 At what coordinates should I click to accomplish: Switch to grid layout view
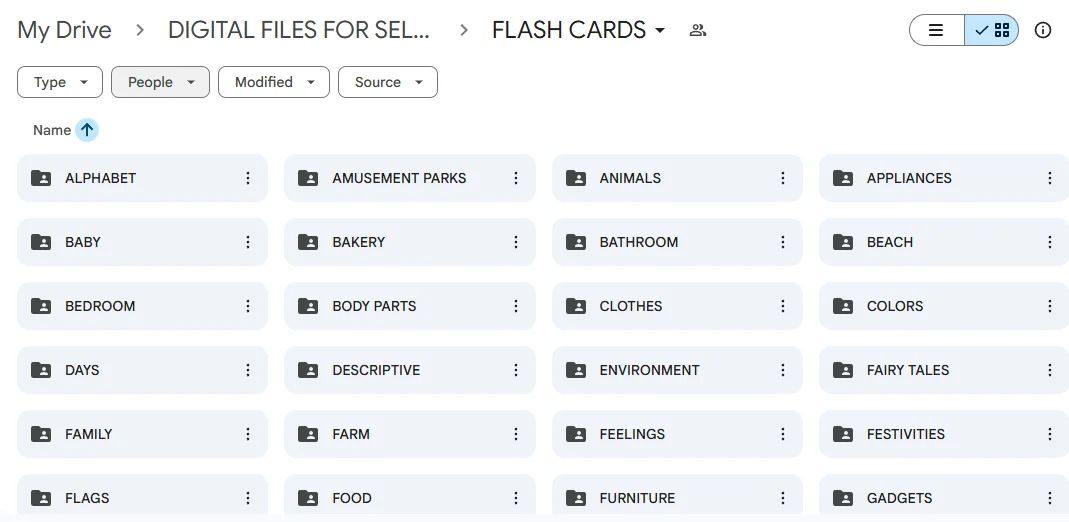pyautogui.click(x=992, y=30)
